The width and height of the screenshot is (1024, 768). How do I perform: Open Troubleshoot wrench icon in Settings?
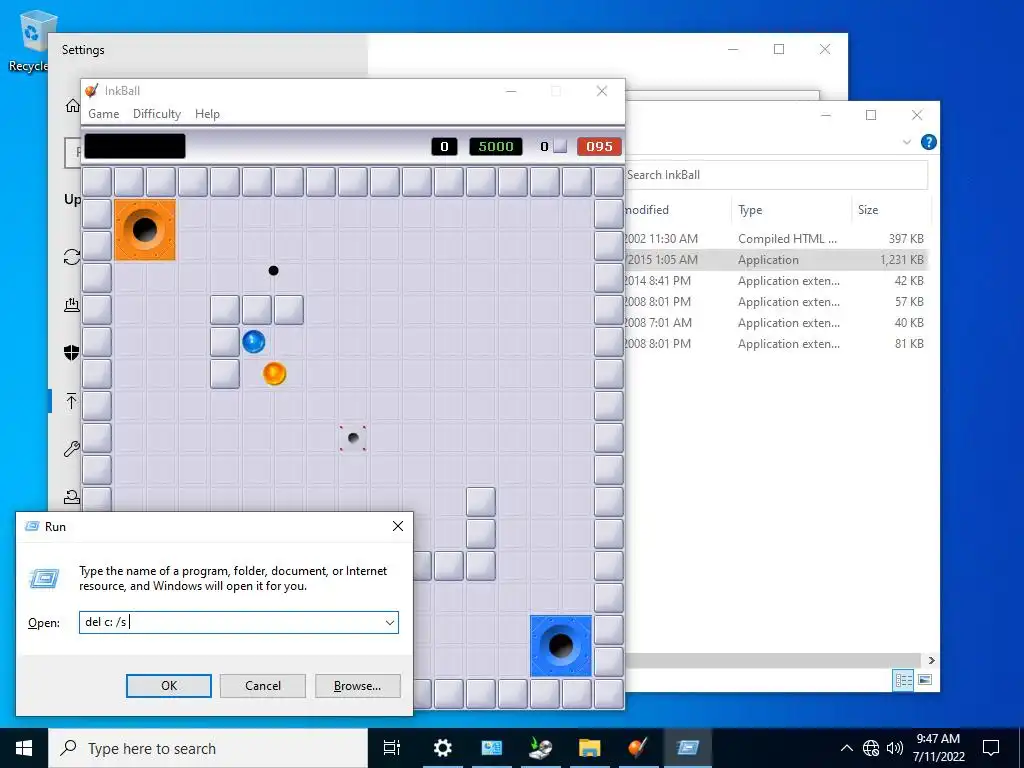coord(72,449)
